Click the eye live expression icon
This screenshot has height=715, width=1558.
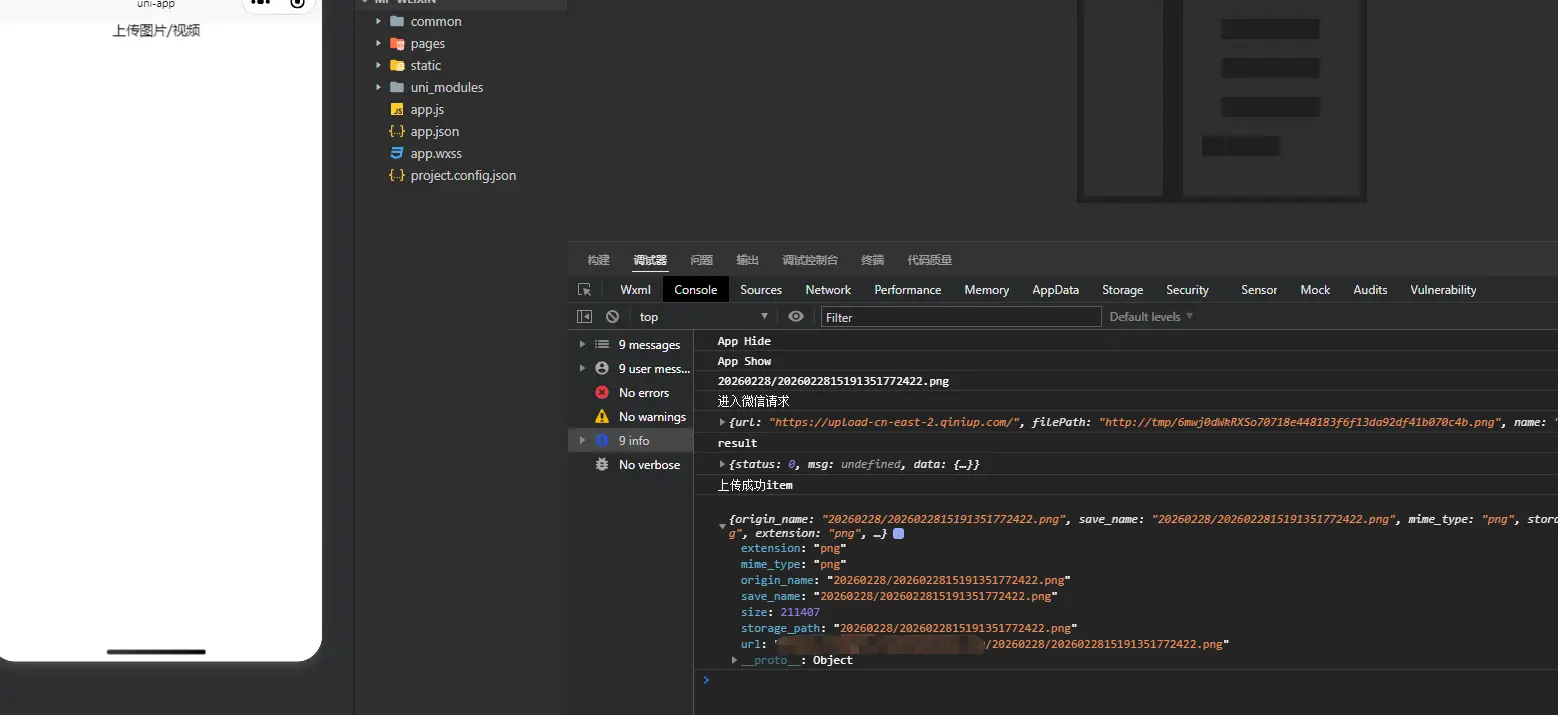point(796,317)
